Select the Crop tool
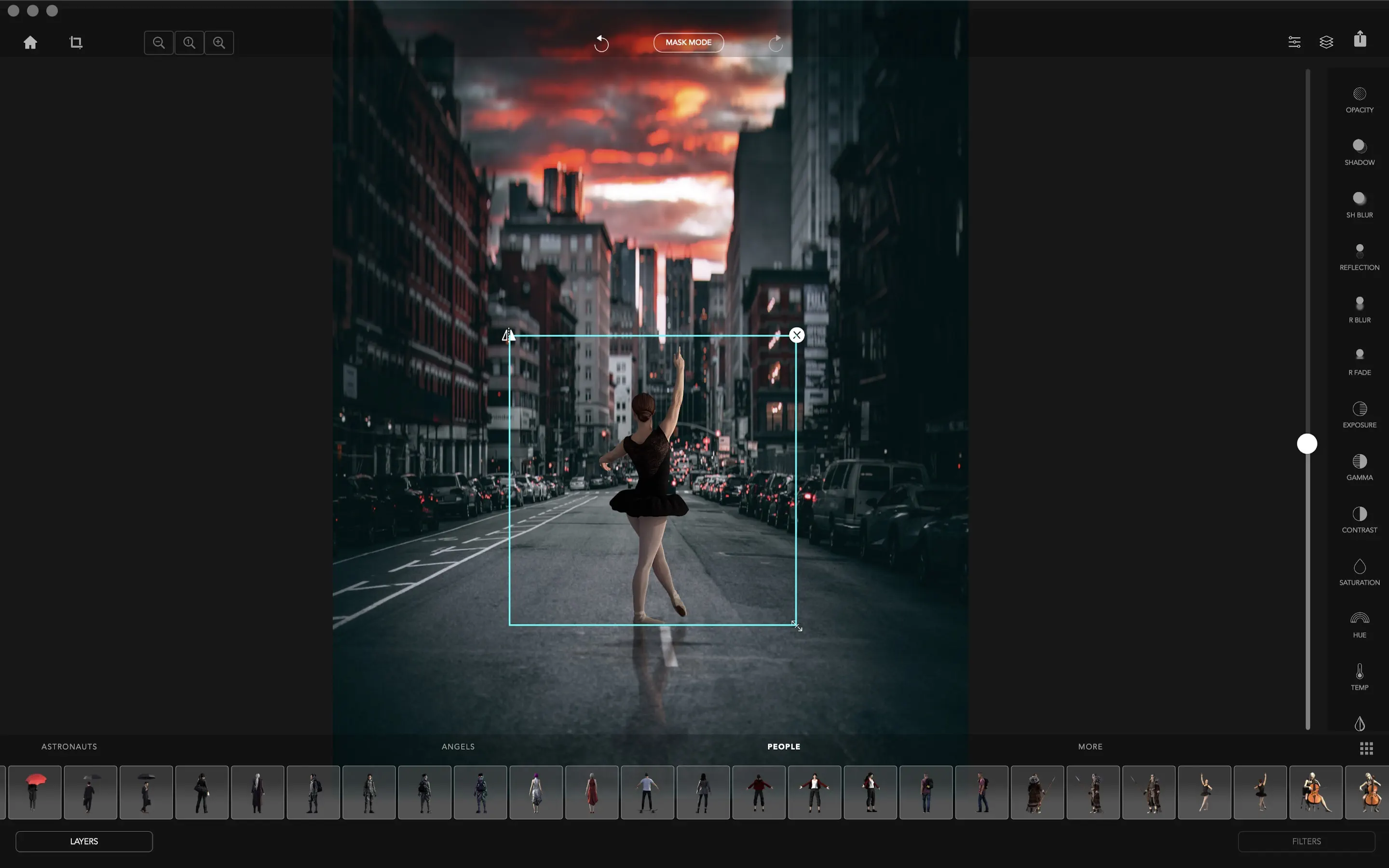 pos(76,42)
